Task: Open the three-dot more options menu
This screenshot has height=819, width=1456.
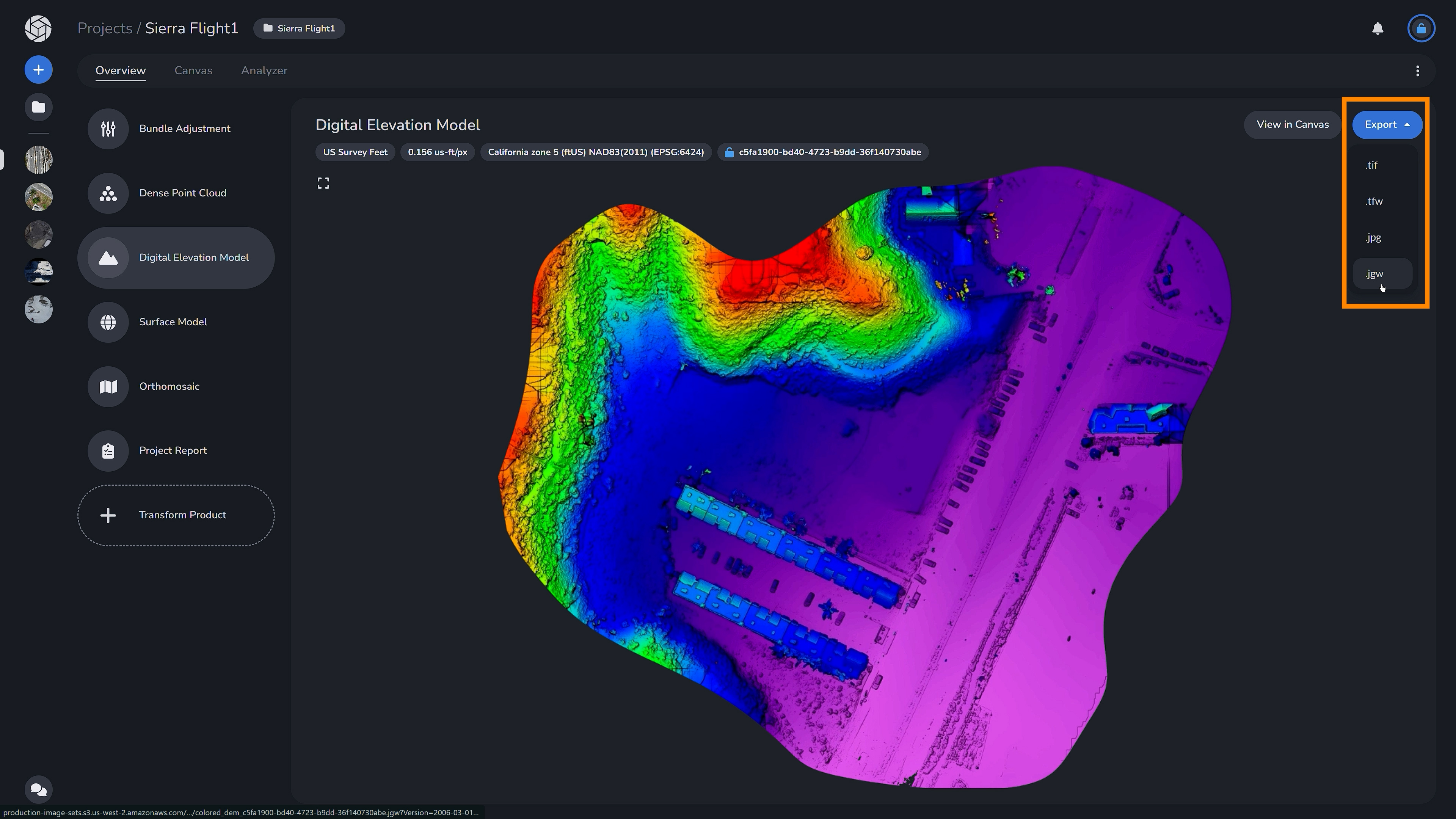Action: pyautogui.click(x=1417, y=71)
